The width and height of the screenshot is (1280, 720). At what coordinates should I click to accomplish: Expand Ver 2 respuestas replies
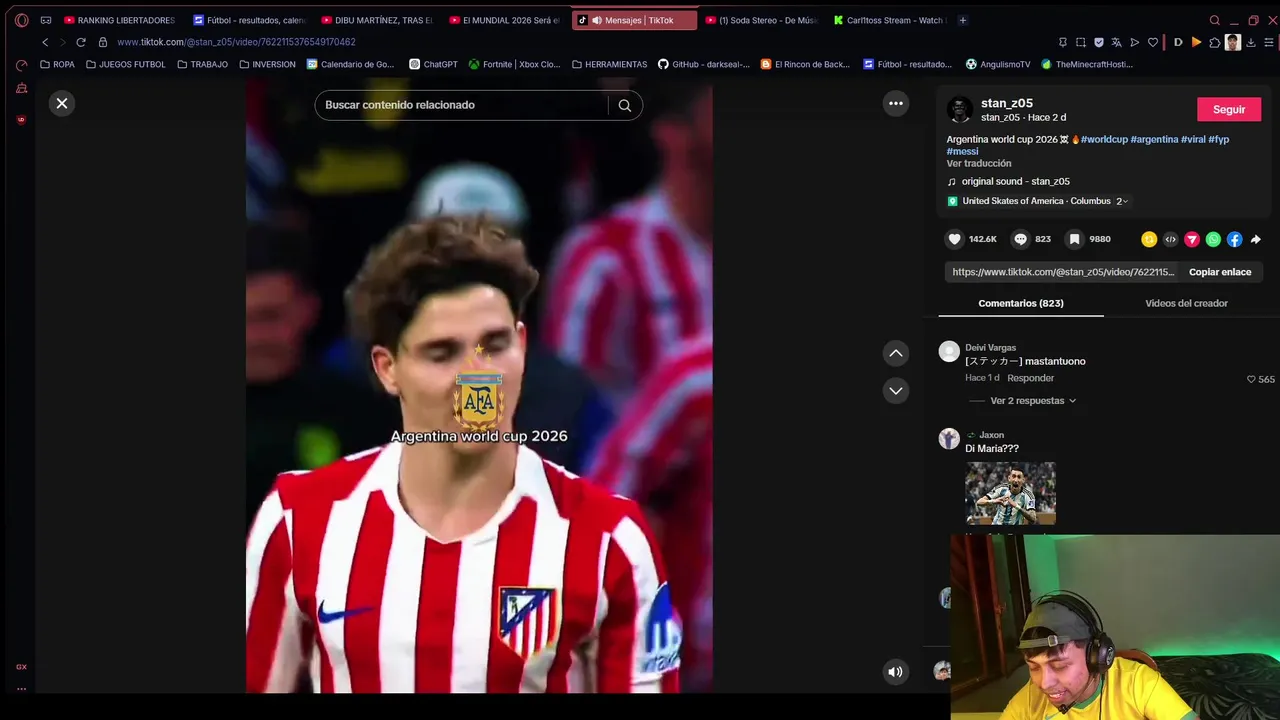tap(1033, 401)
